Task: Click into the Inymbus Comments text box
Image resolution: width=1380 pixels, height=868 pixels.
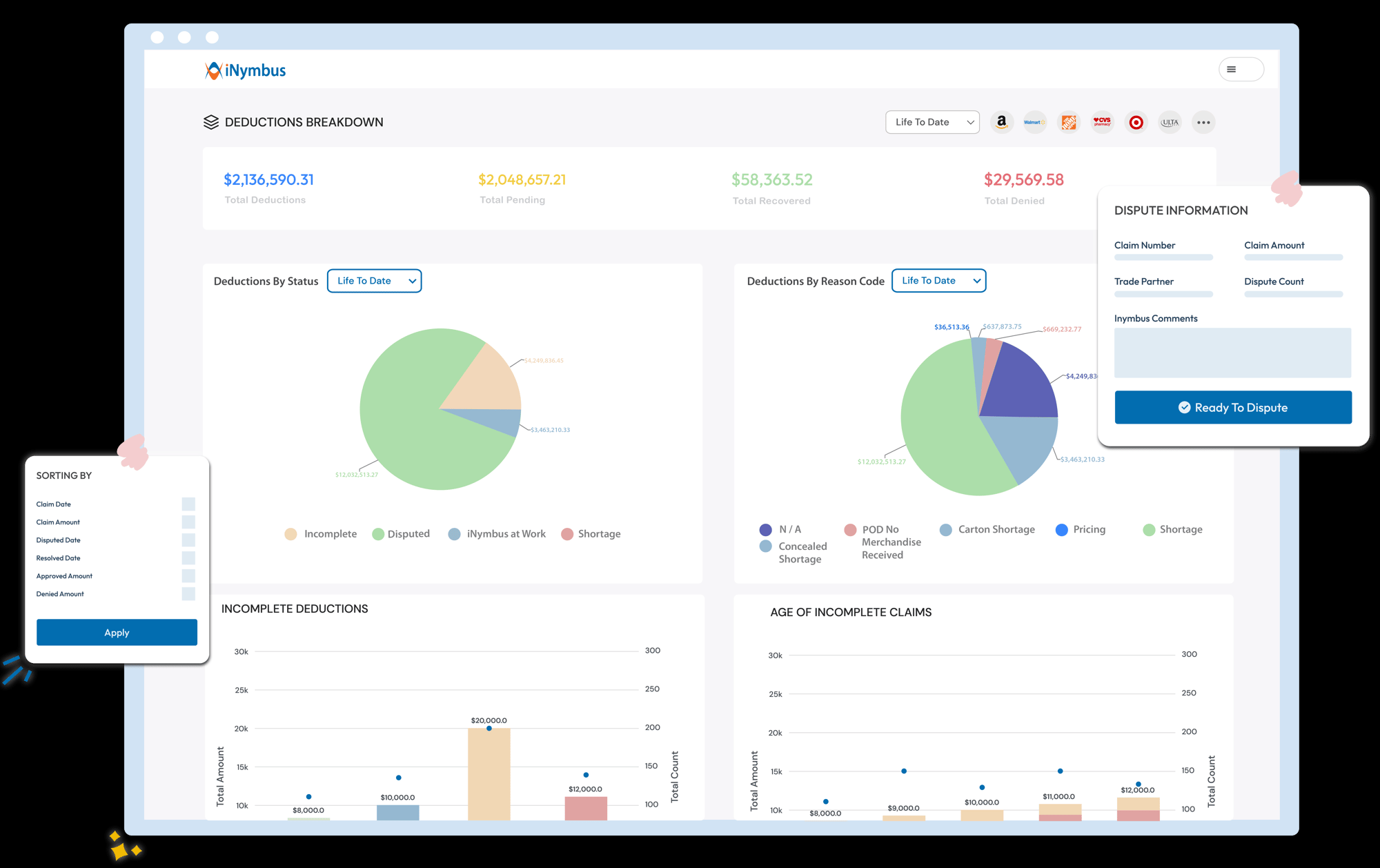Action: 1232,353
